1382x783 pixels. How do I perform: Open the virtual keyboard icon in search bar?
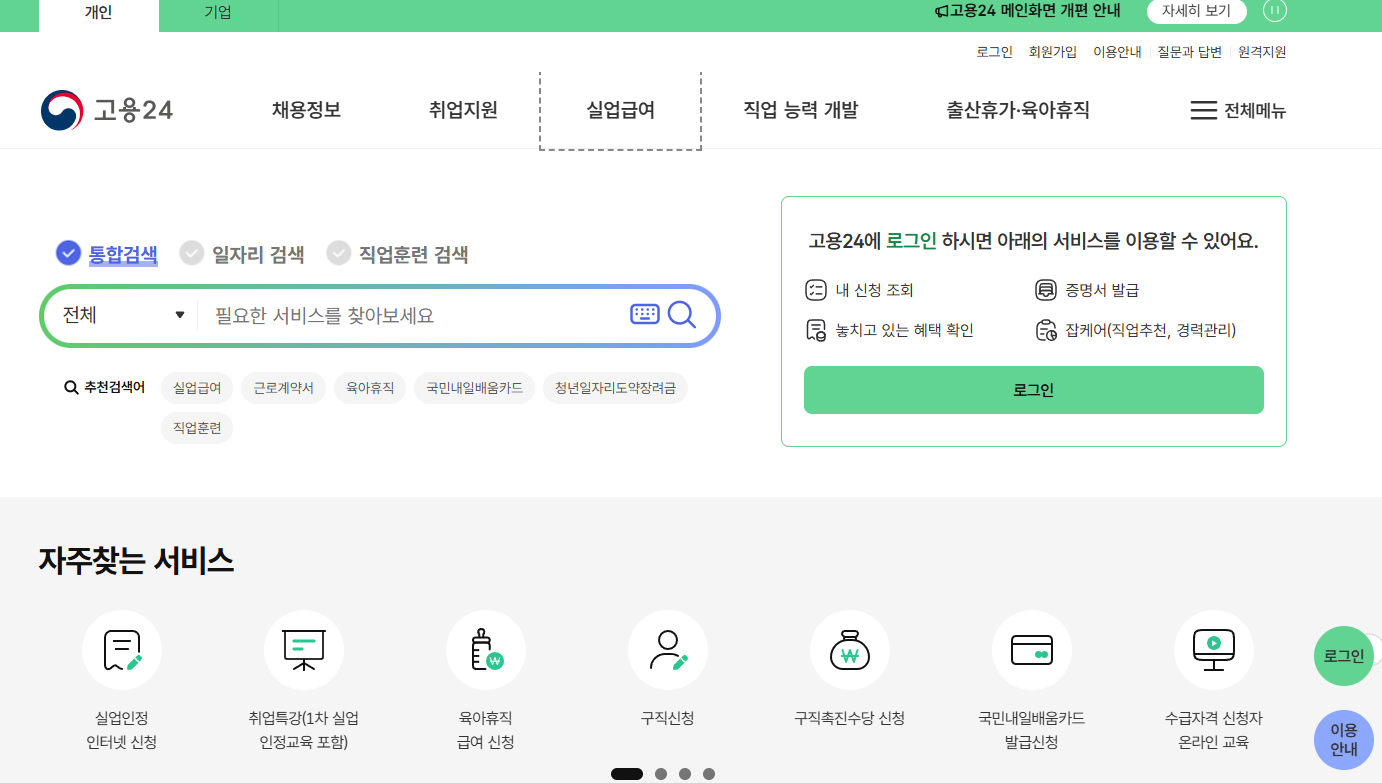coord(645,314)
